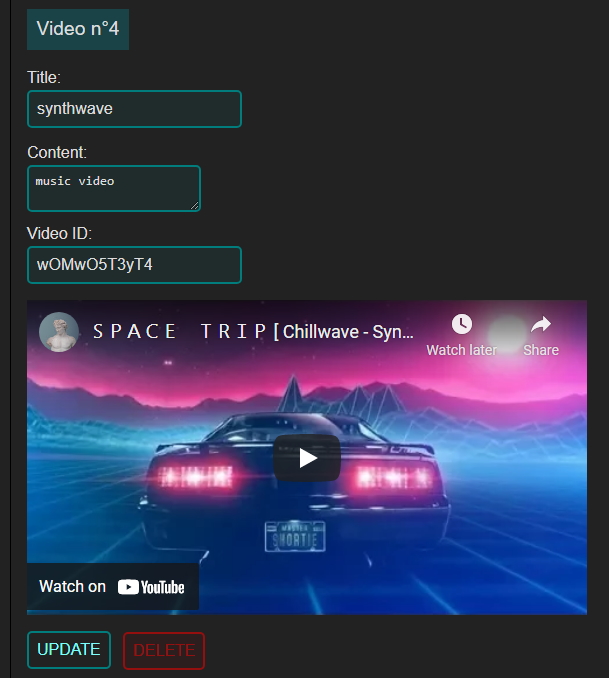Open the channel avatar statue icon

pos(59,332)
